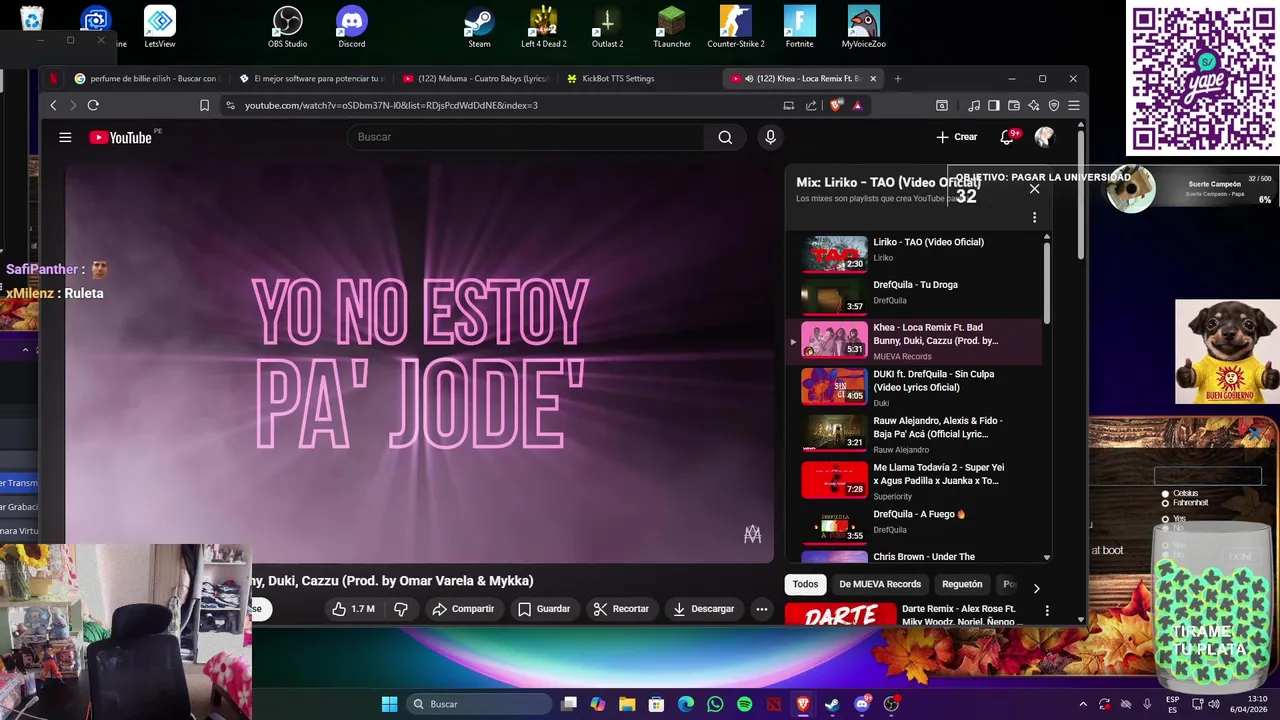The width and height of the screenshot is (1280, 720).
Task: Play Liriko - TAO (Video Oficial) from the mix
Action: [915, 254]
